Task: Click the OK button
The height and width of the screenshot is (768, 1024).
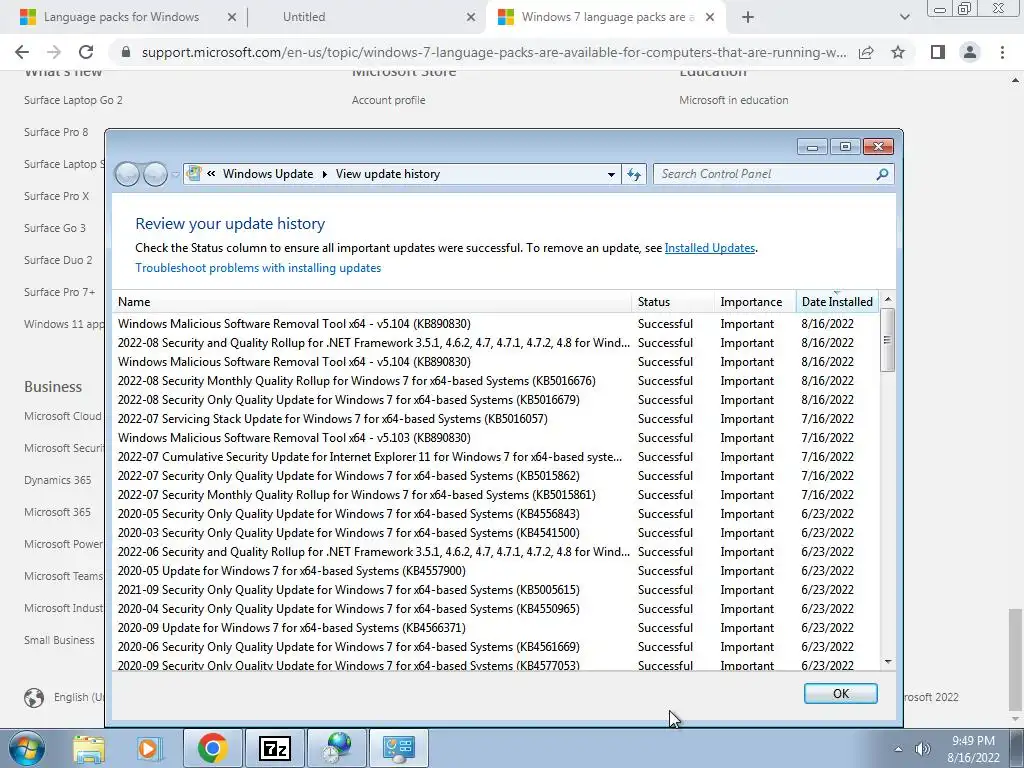Action: tap(840, 694)
